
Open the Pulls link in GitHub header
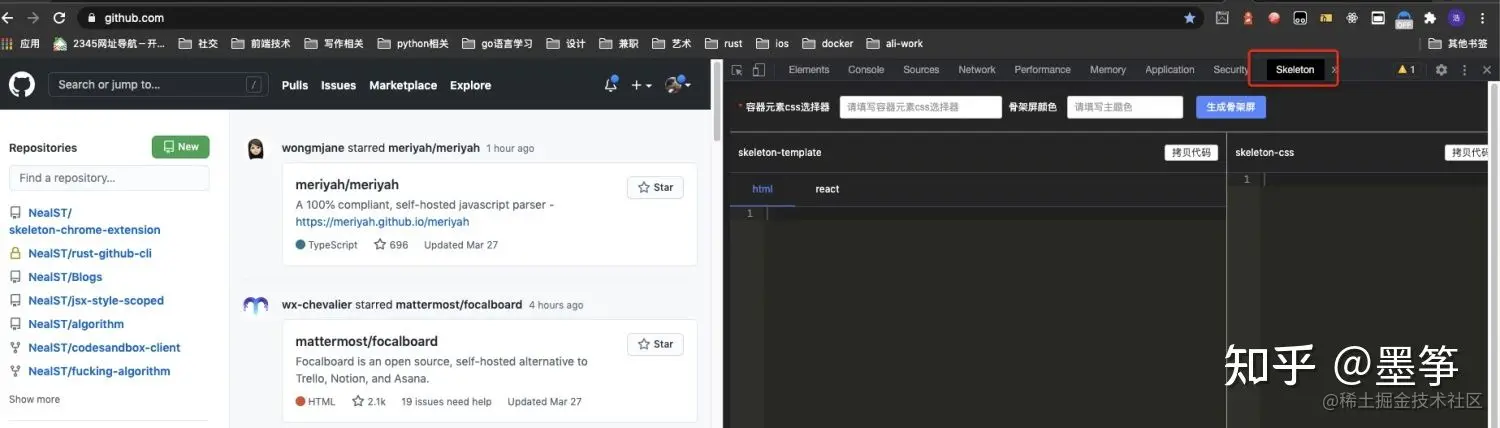(x=295, y=86)
